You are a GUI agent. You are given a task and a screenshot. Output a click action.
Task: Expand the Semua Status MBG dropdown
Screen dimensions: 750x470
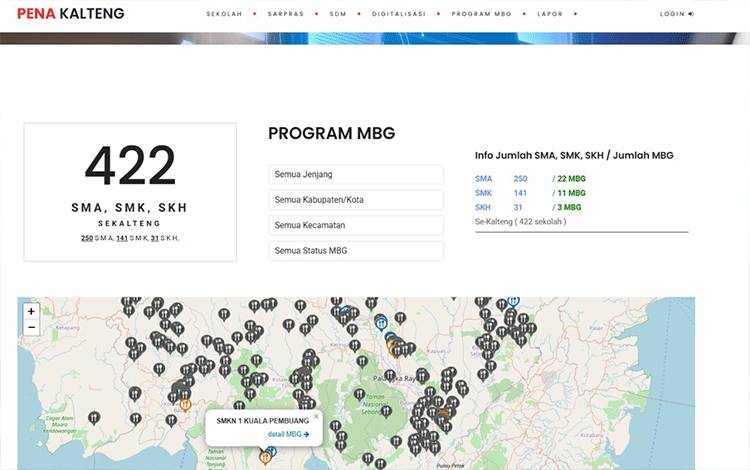click(x=356, y=251)
